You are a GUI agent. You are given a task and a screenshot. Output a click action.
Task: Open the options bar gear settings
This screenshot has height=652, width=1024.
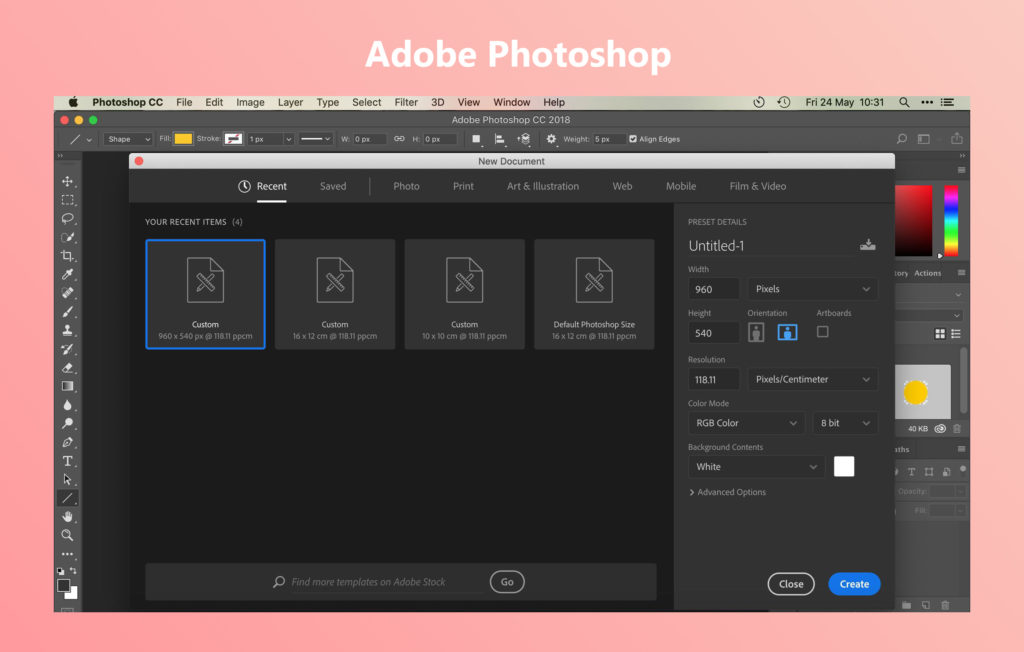tap(551, 139)
